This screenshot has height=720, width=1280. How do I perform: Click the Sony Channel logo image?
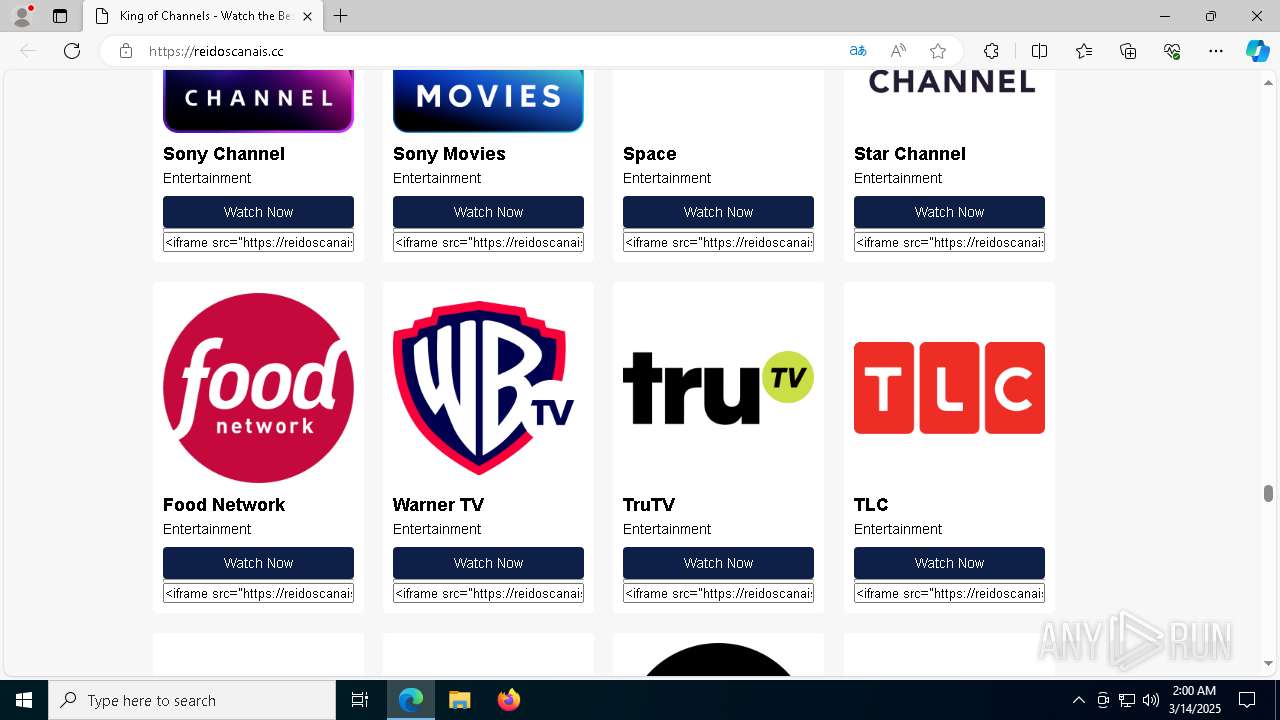[x=258, y=101]
